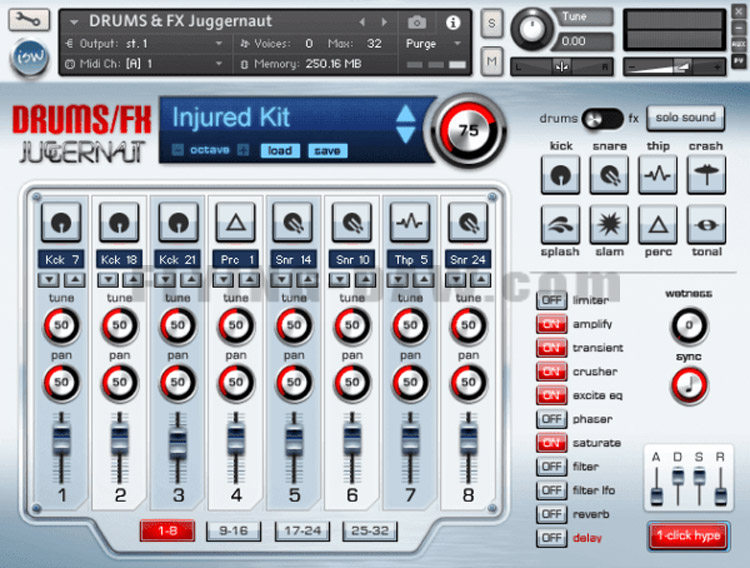Screen dimensions: 750x568
Task: Step Kck 7 sample down
Action: 49,279
